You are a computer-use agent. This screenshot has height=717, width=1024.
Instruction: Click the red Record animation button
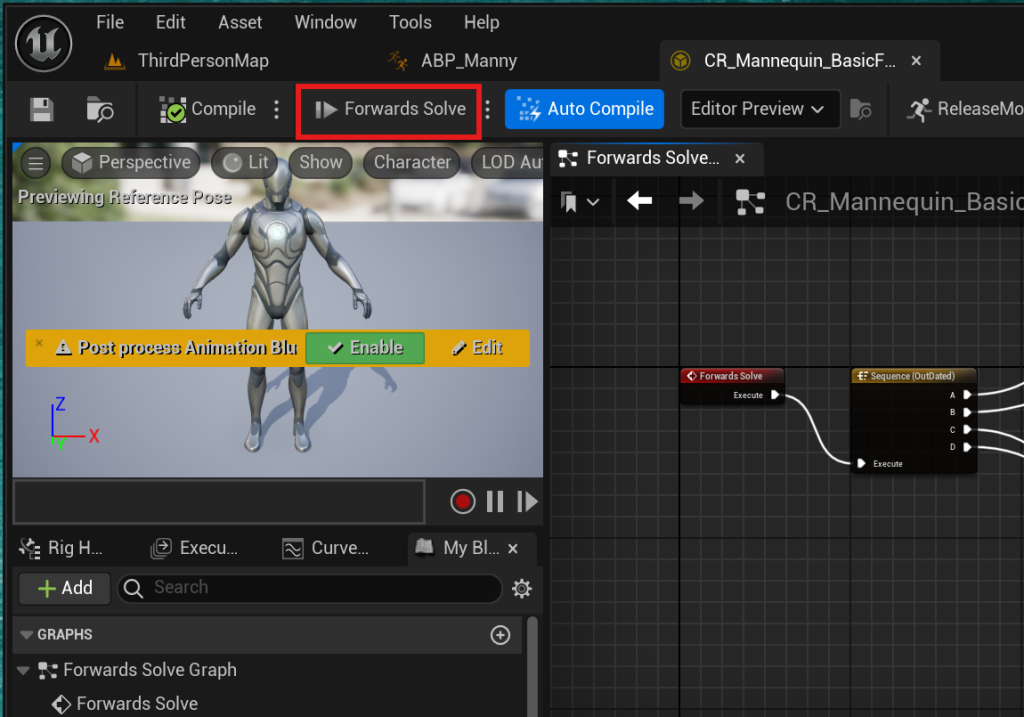(x=462, y=502)
